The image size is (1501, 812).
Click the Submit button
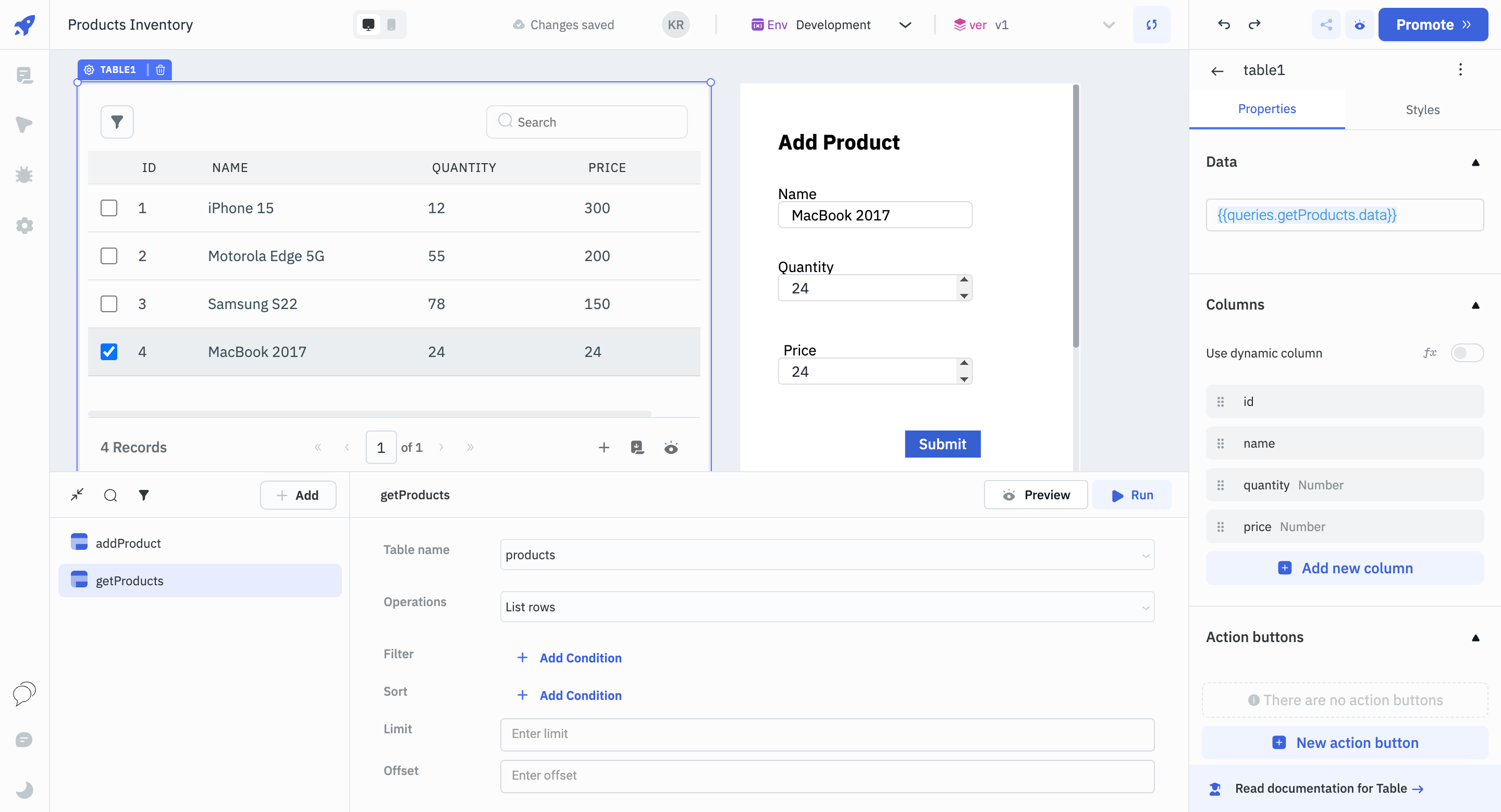pos(942,444)
